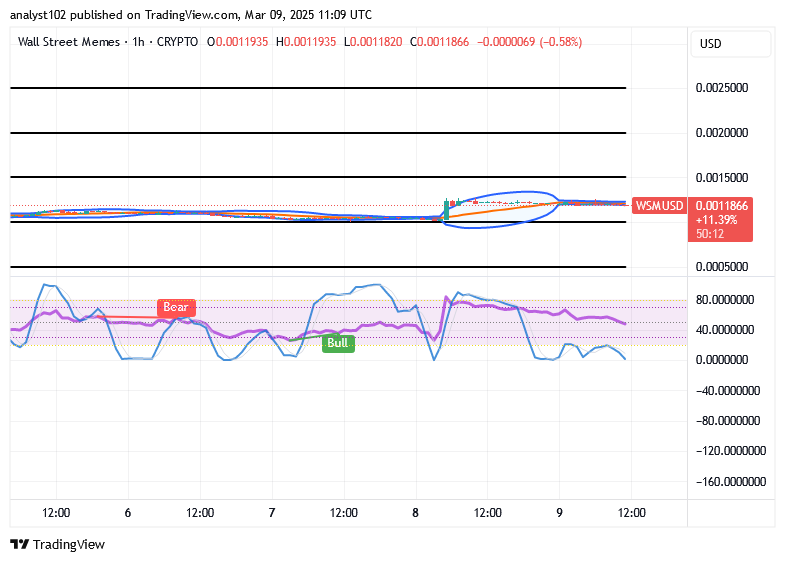
Task: Click the 40.0000000 oscillator axis label
Action: pyautogui.click(x=725, y=330)
